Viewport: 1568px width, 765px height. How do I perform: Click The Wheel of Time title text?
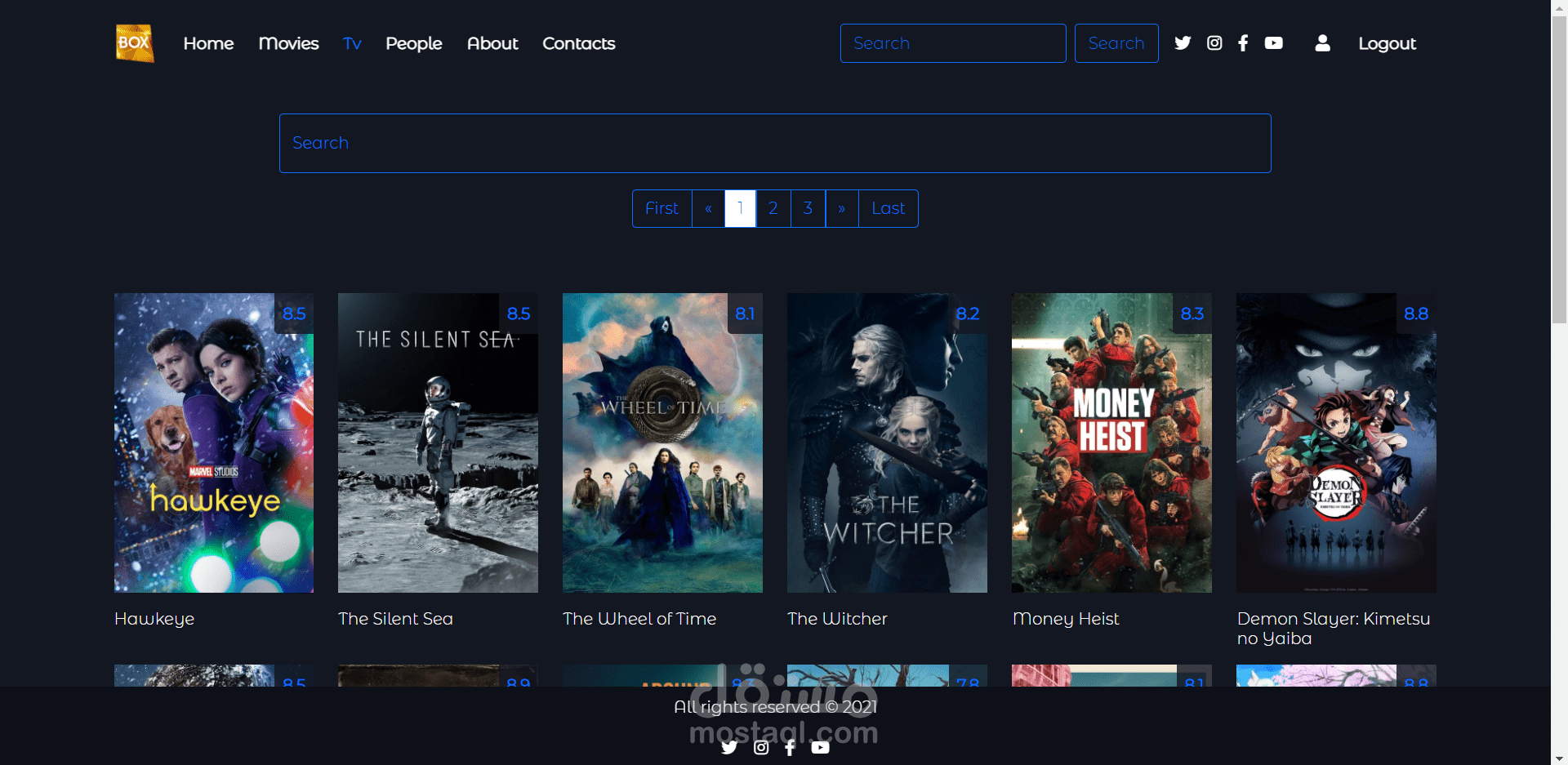(639, 619)
